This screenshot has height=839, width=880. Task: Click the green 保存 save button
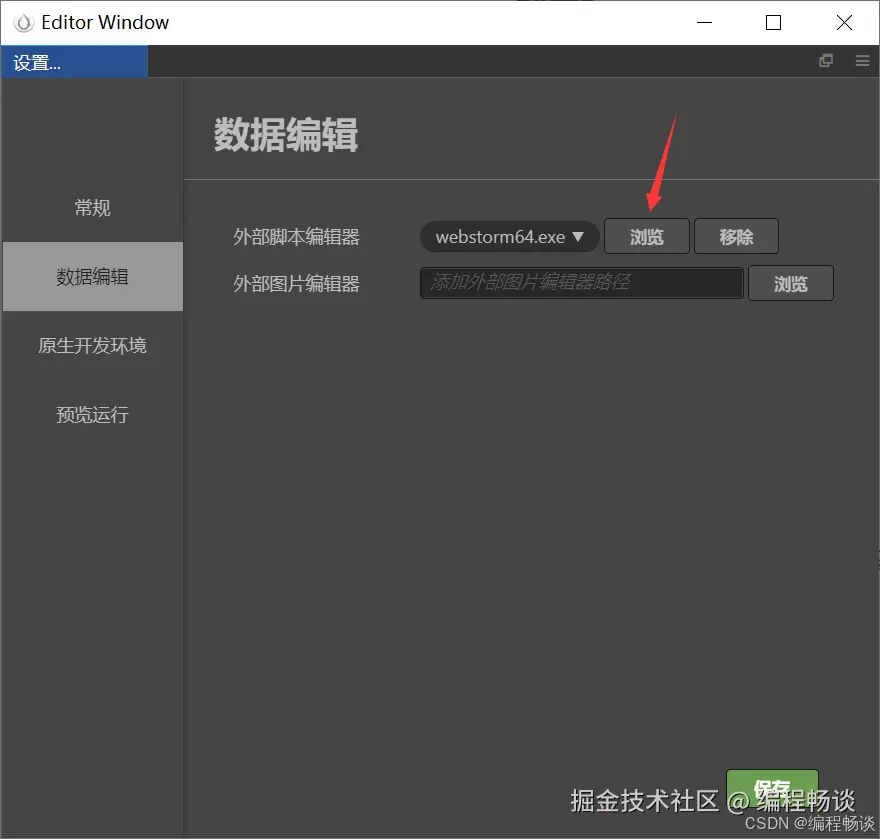point(772,788)
